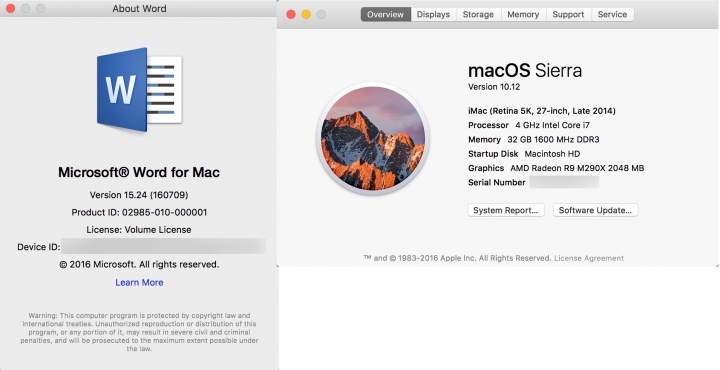The height and width of the screenshot is (370, 720).
Task: Click the Version 15.24 (160709) text
Action: tap(139, 195)
